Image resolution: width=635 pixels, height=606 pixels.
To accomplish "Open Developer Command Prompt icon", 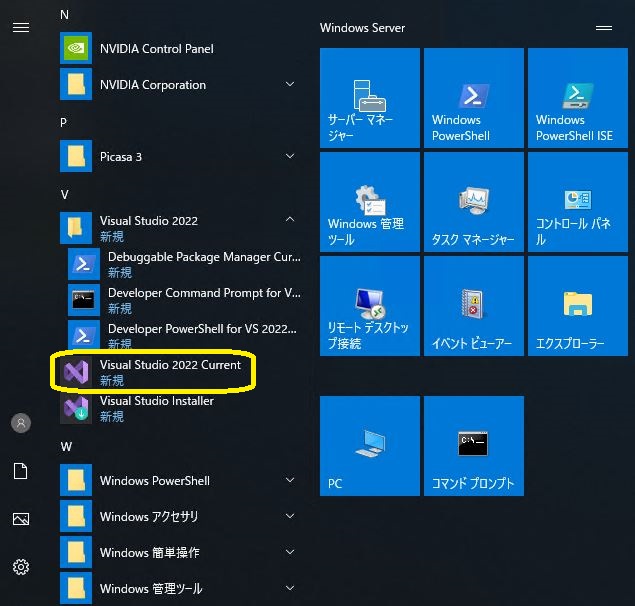I will 84,301.
